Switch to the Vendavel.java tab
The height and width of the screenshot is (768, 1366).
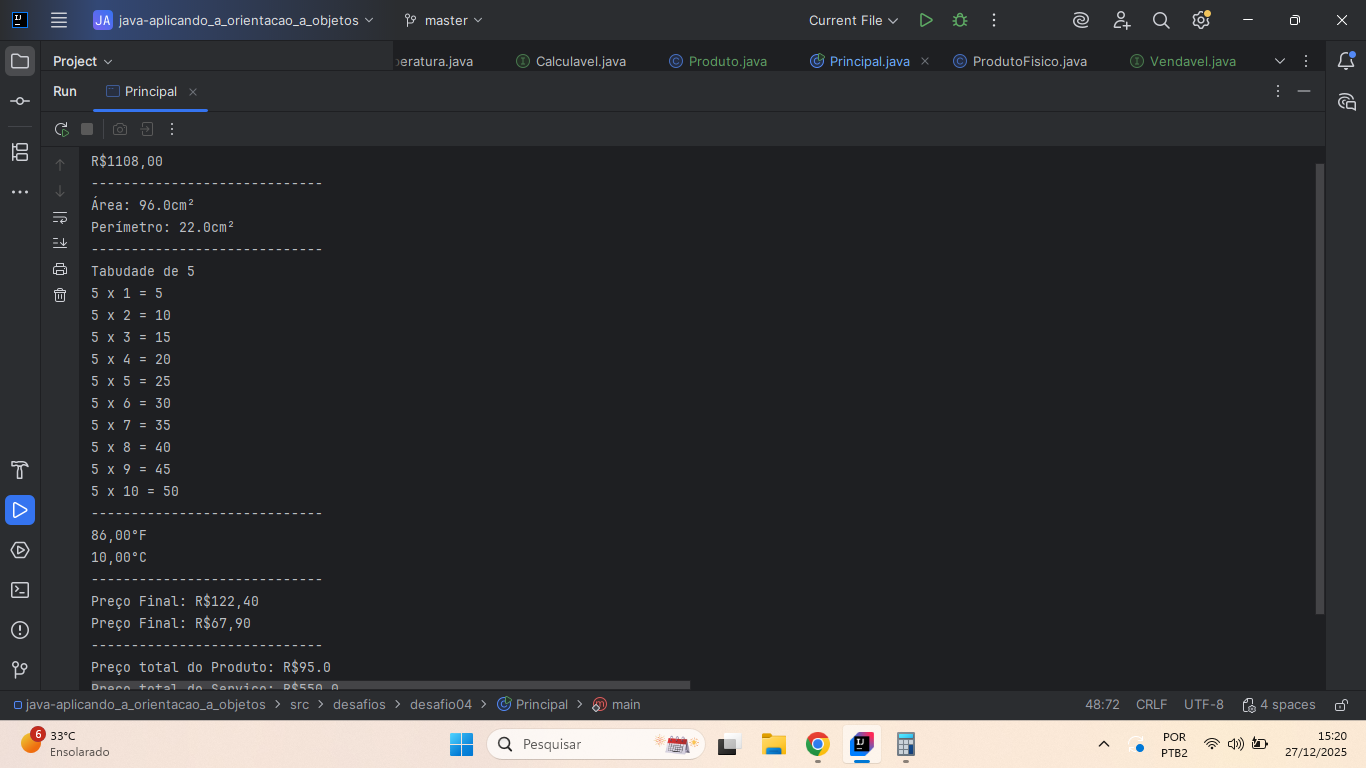pyautogui.click(x=1183, y=61)
